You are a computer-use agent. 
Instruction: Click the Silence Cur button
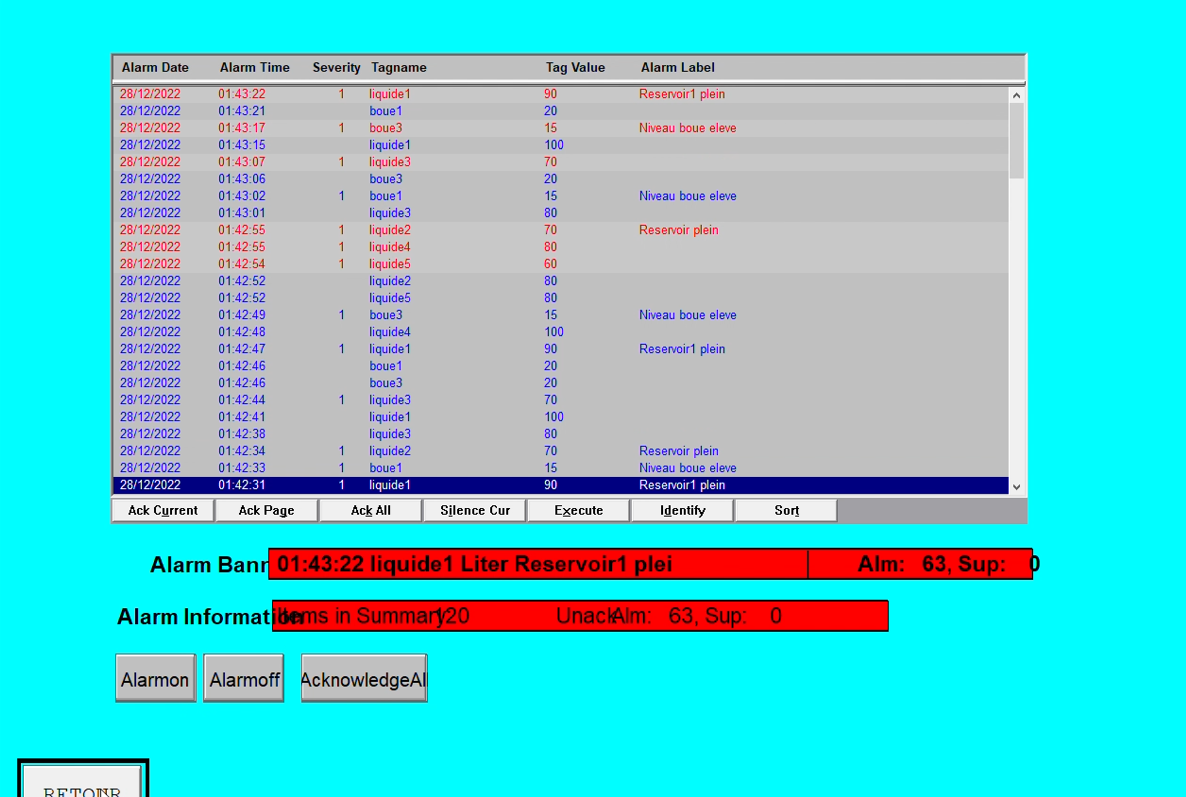point(475,510)
